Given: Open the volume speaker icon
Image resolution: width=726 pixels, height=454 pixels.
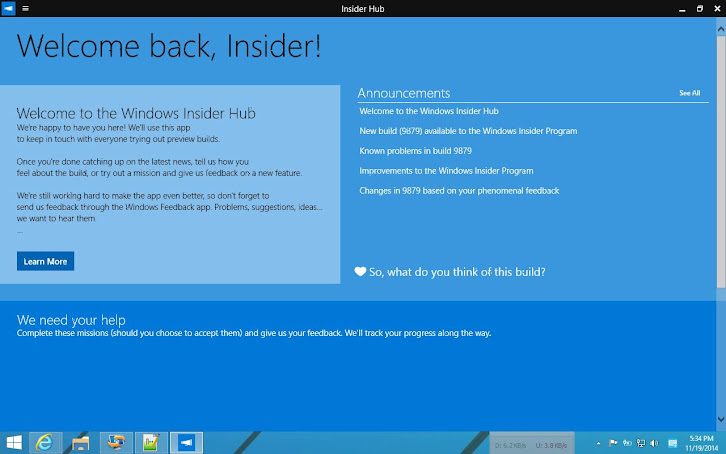Looking at the screenshot, I should (x=654, y=443).
